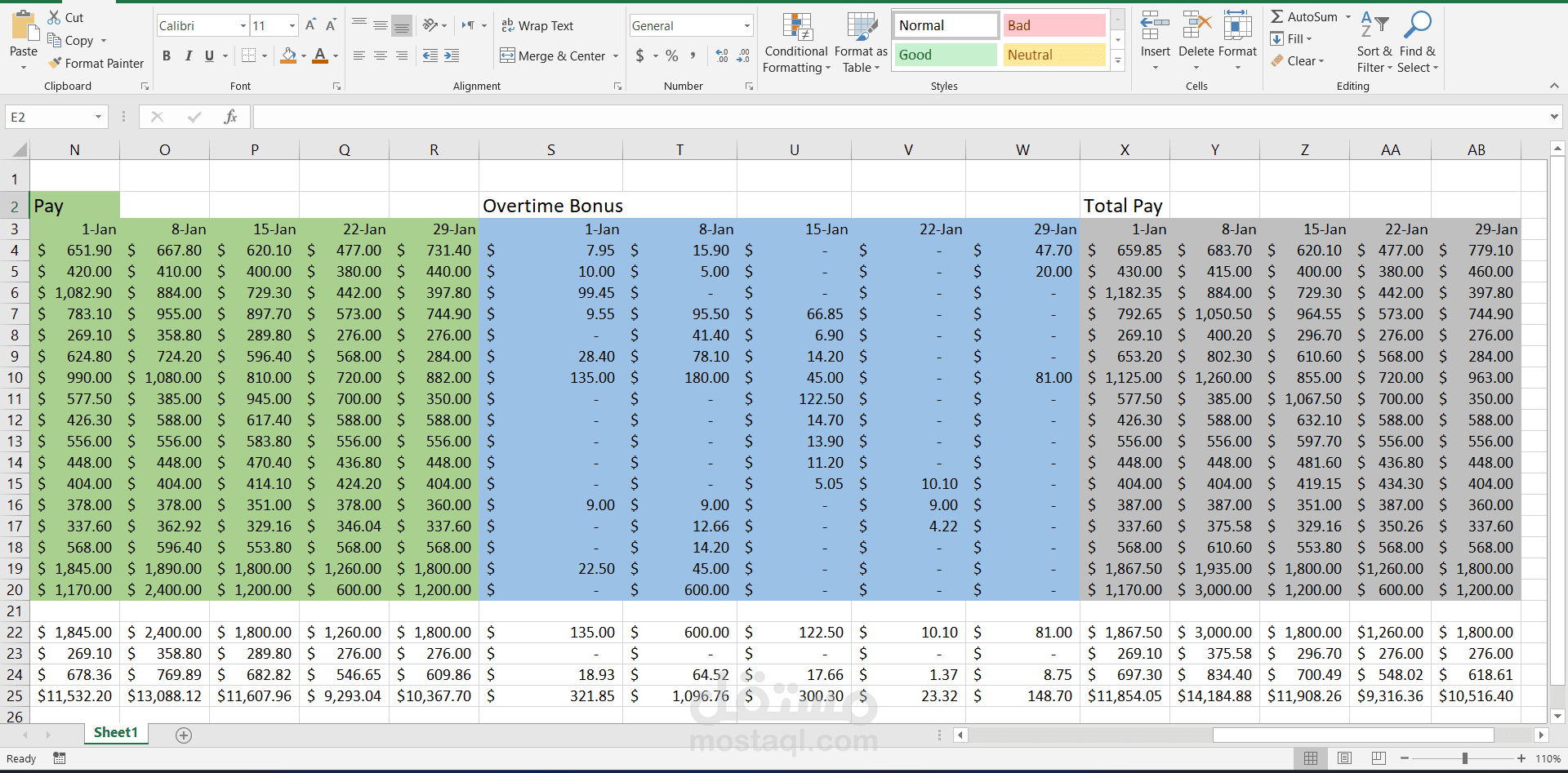Select the Normal cell style
The width and height of the screenshot is (1568, 773).
coord(946,25)
